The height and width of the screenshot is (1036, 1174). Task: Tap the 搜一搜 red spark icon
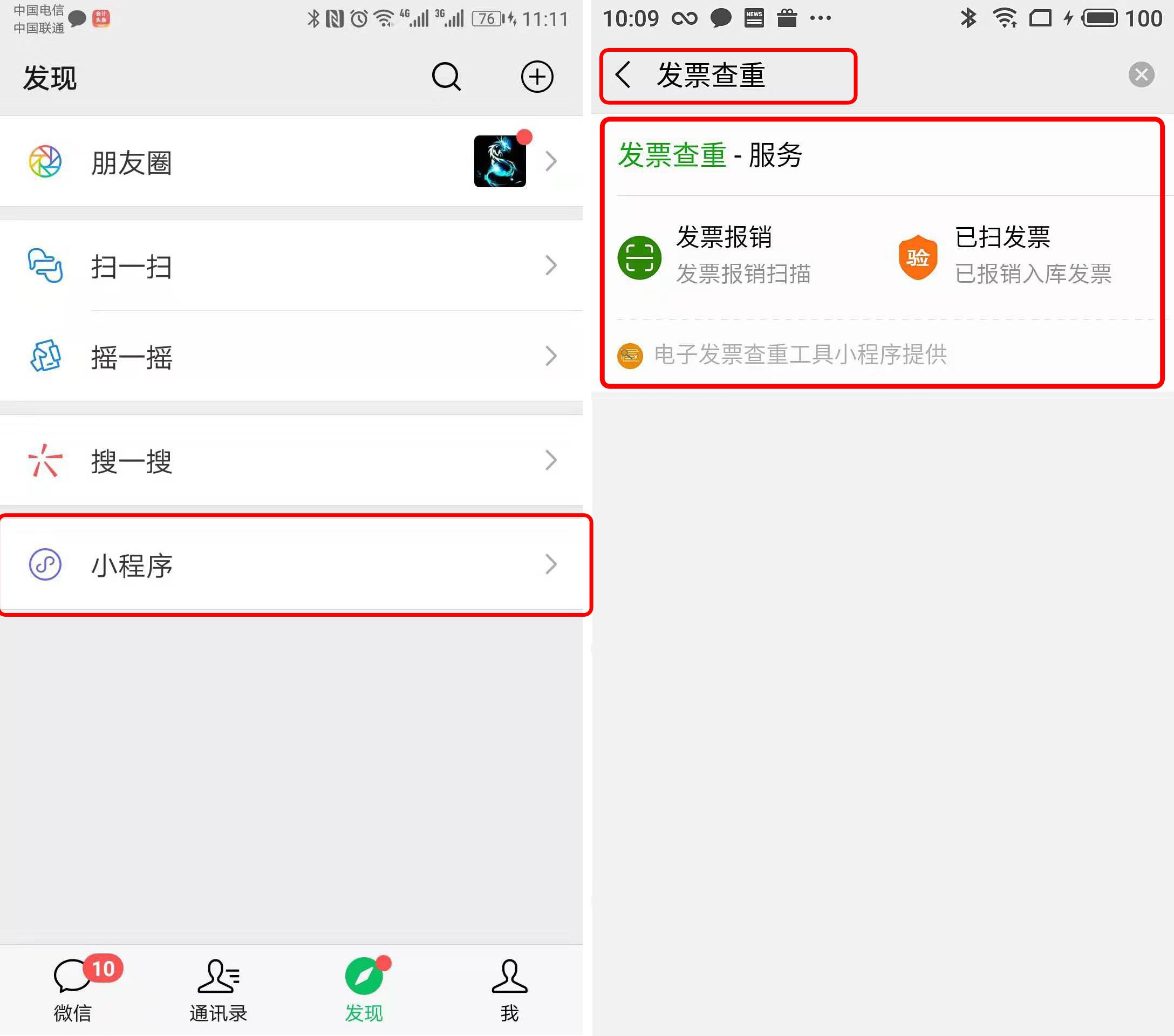(x=45, y=461)
